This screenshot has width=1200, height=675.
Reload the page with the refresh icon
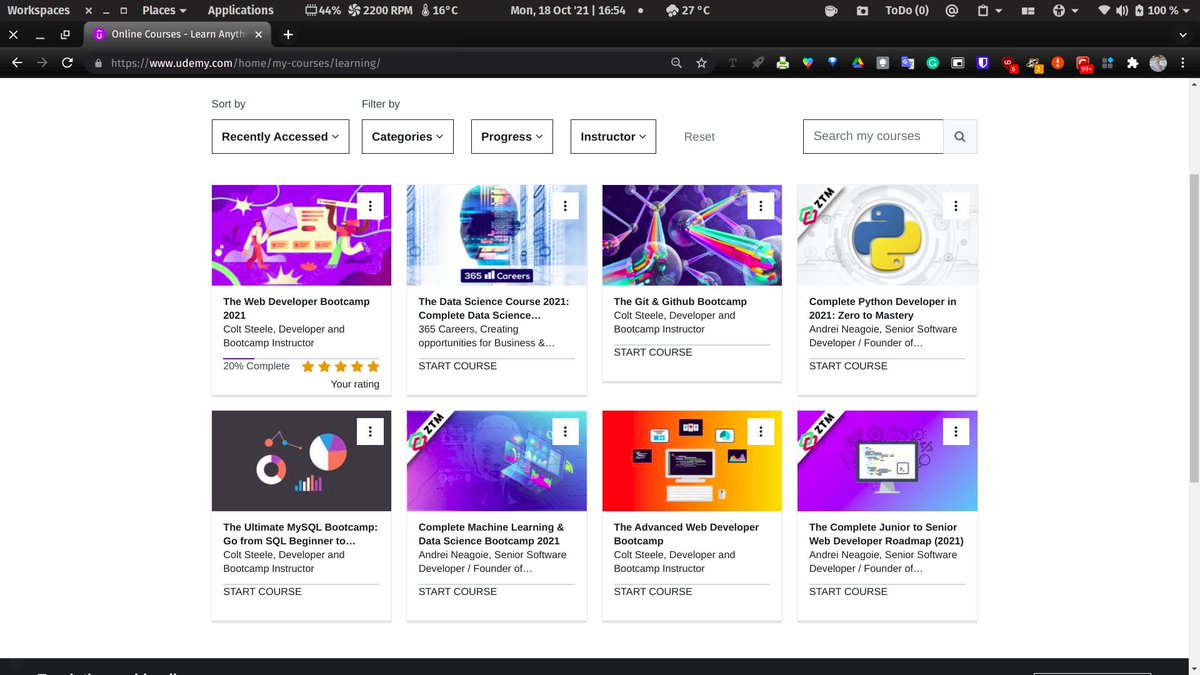tap(67, 63)
